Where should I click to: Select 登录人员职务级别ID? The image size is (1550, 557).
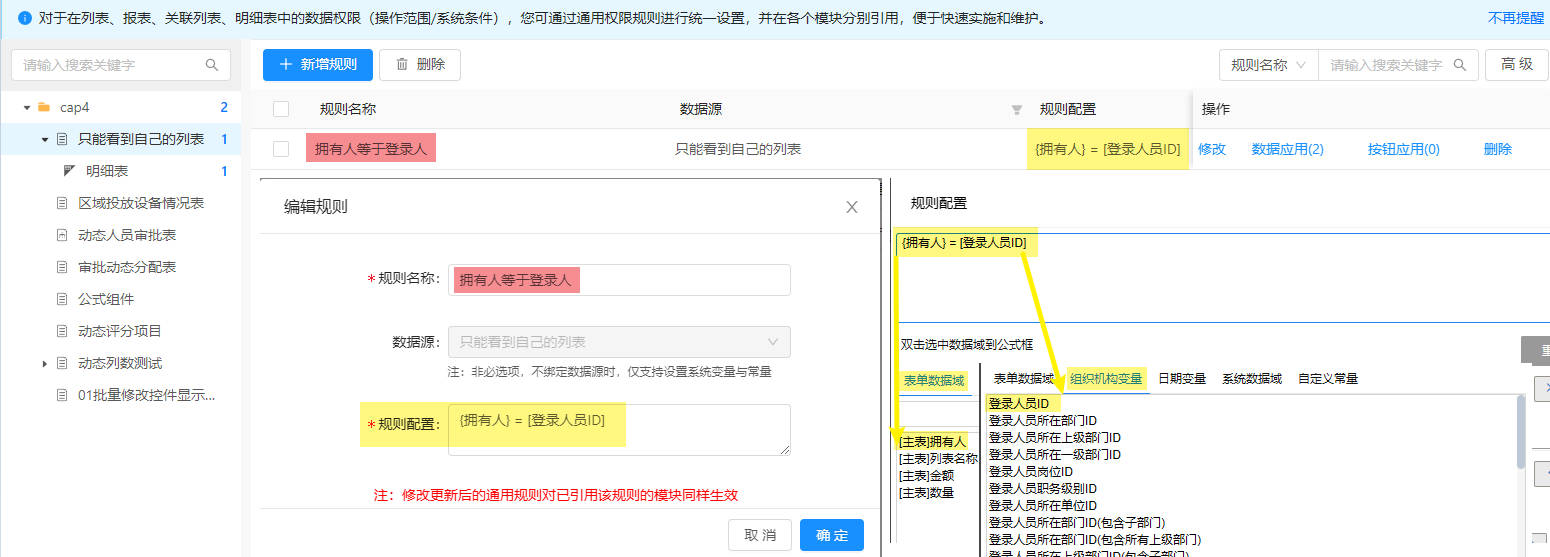[1043, 488]
